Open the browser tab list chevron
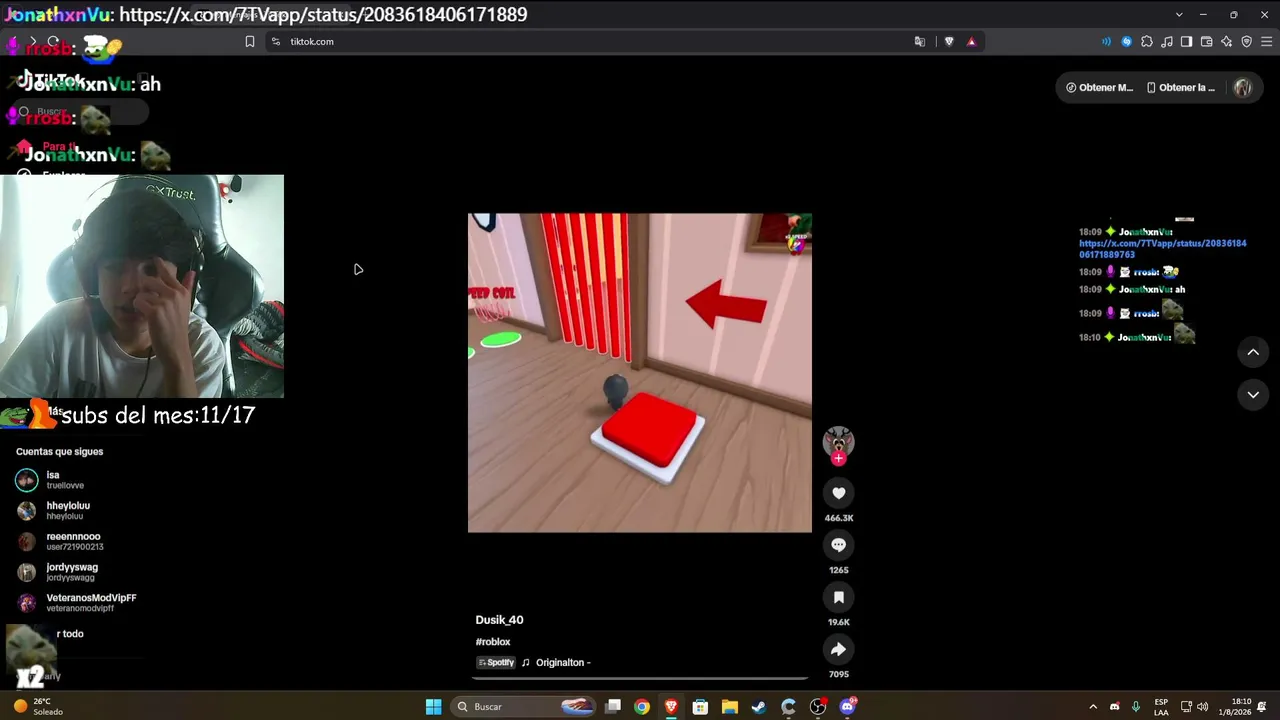The height and width of the screenshot is (720, 1280). coord(1179,15)
